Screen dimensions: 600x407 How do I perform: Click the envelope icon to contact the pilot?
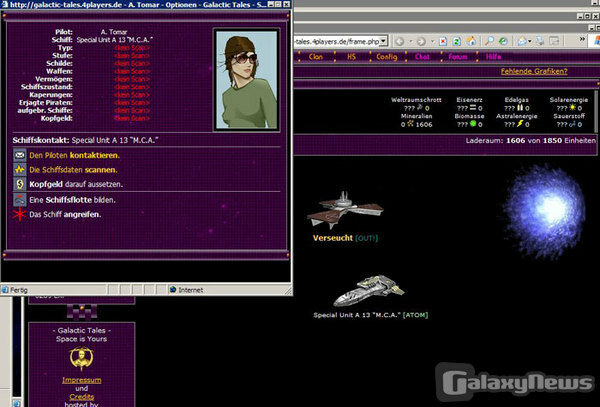pos(20,155)
